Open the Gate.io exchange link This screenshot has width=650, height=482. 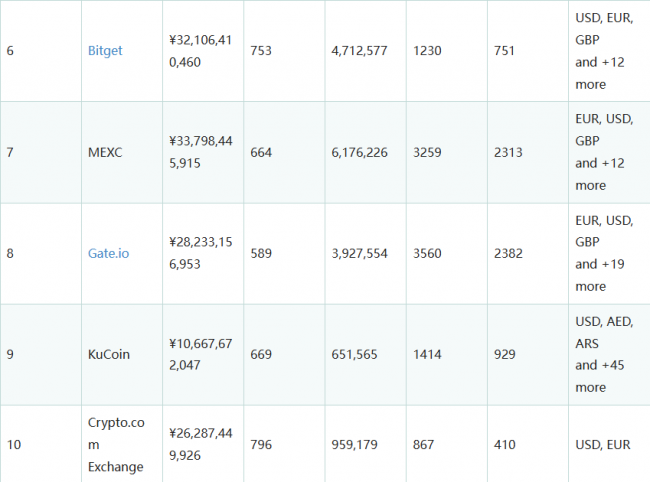(108, 253)
